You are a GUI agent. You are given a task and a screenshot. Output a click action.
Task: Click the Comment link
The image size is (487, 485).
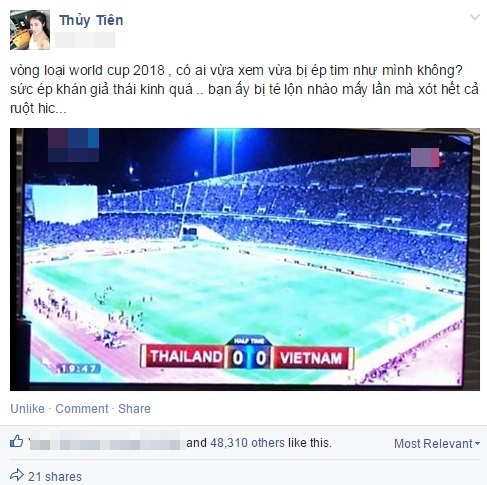click(82, 408)
